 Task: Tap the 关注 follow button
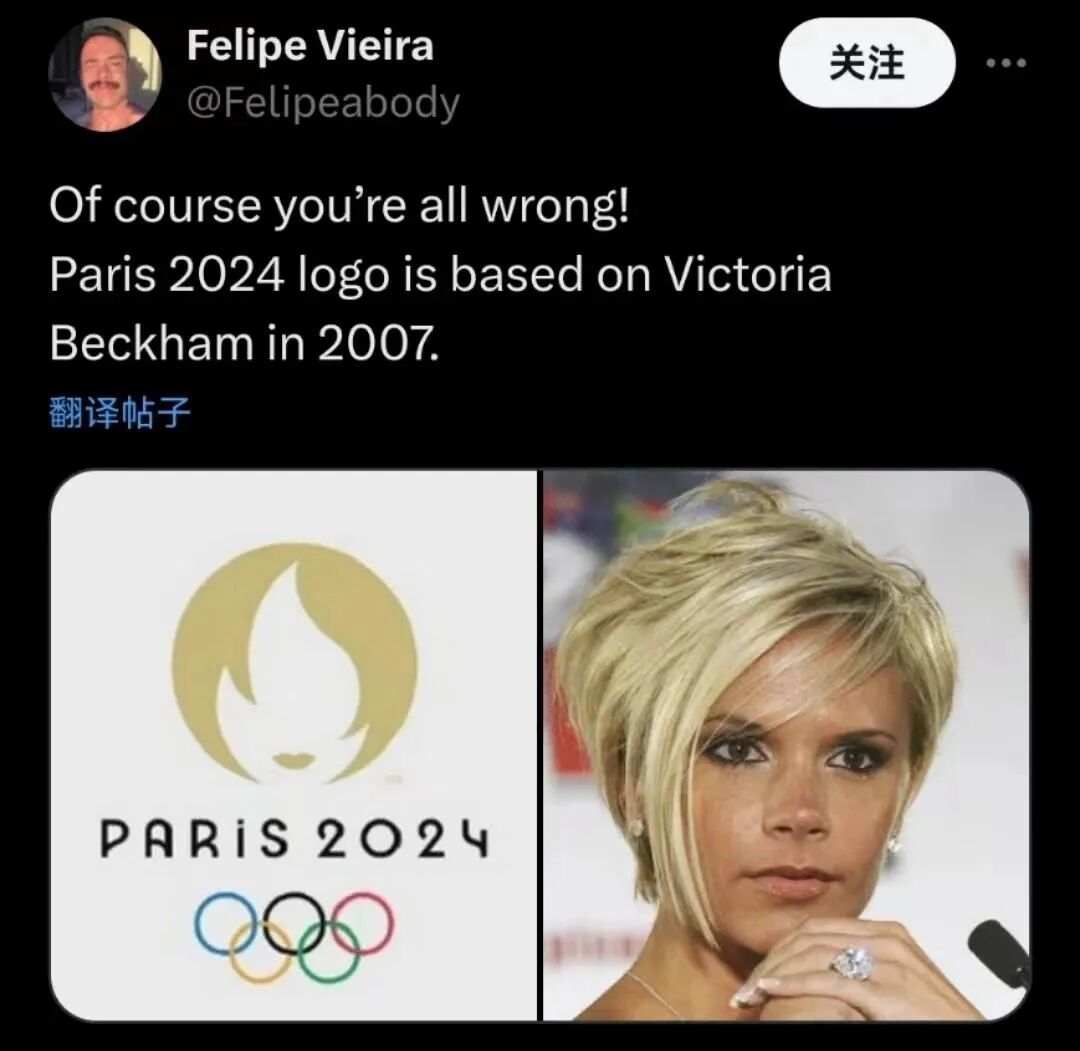coord(867,63)
